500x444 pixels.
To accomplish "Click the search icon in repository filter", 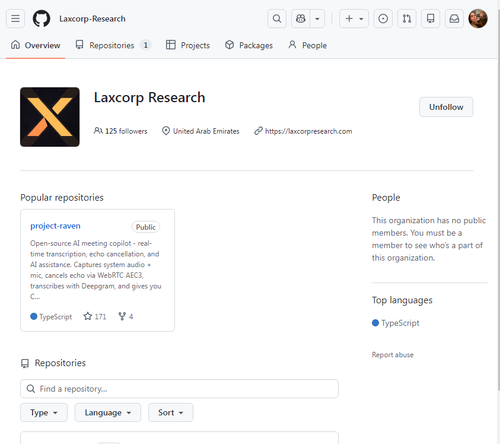I will [x=31, y=389].
